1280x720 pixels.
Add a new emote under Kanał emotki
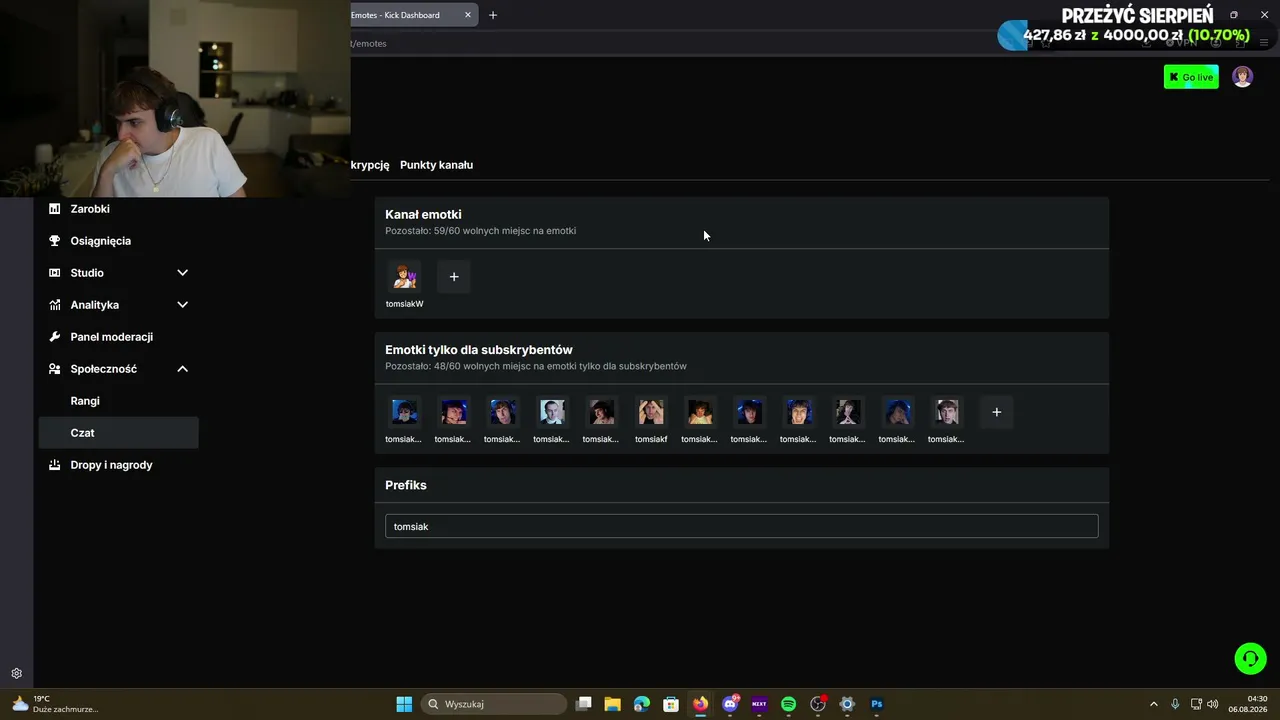click(454, 277)
